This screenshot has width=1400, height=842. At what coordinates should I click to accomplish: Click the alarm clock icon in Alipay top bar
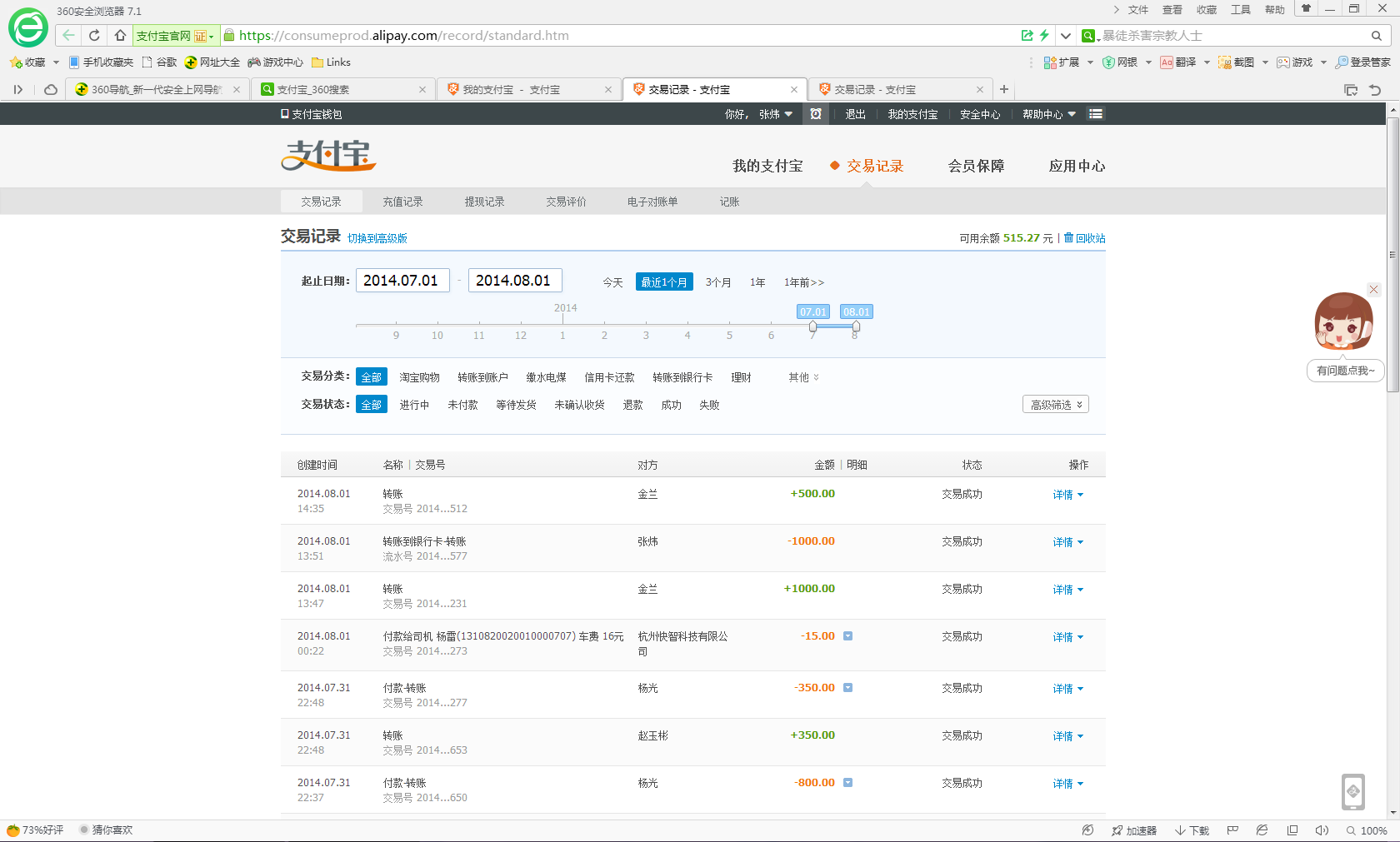click(816, 114)
